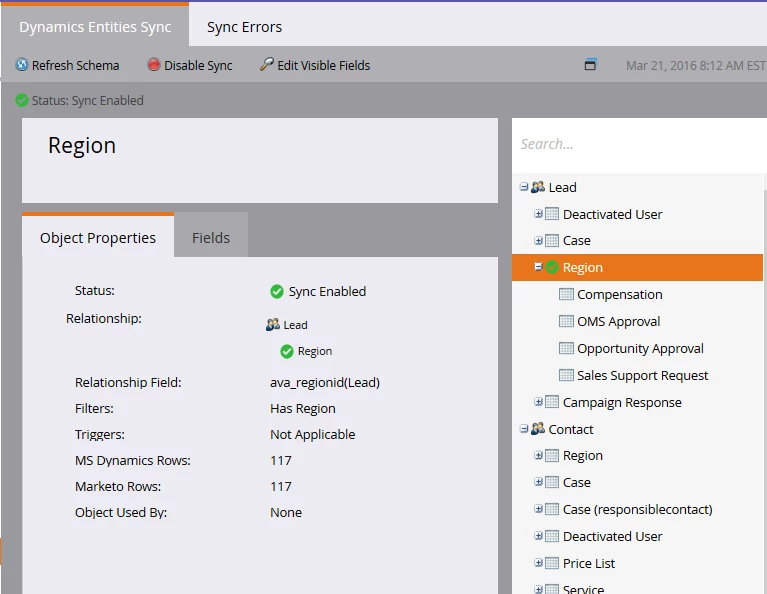Select the Sales Support Request entity
Viewport: 767px width, 594px height.
click(x=642, y=375)
